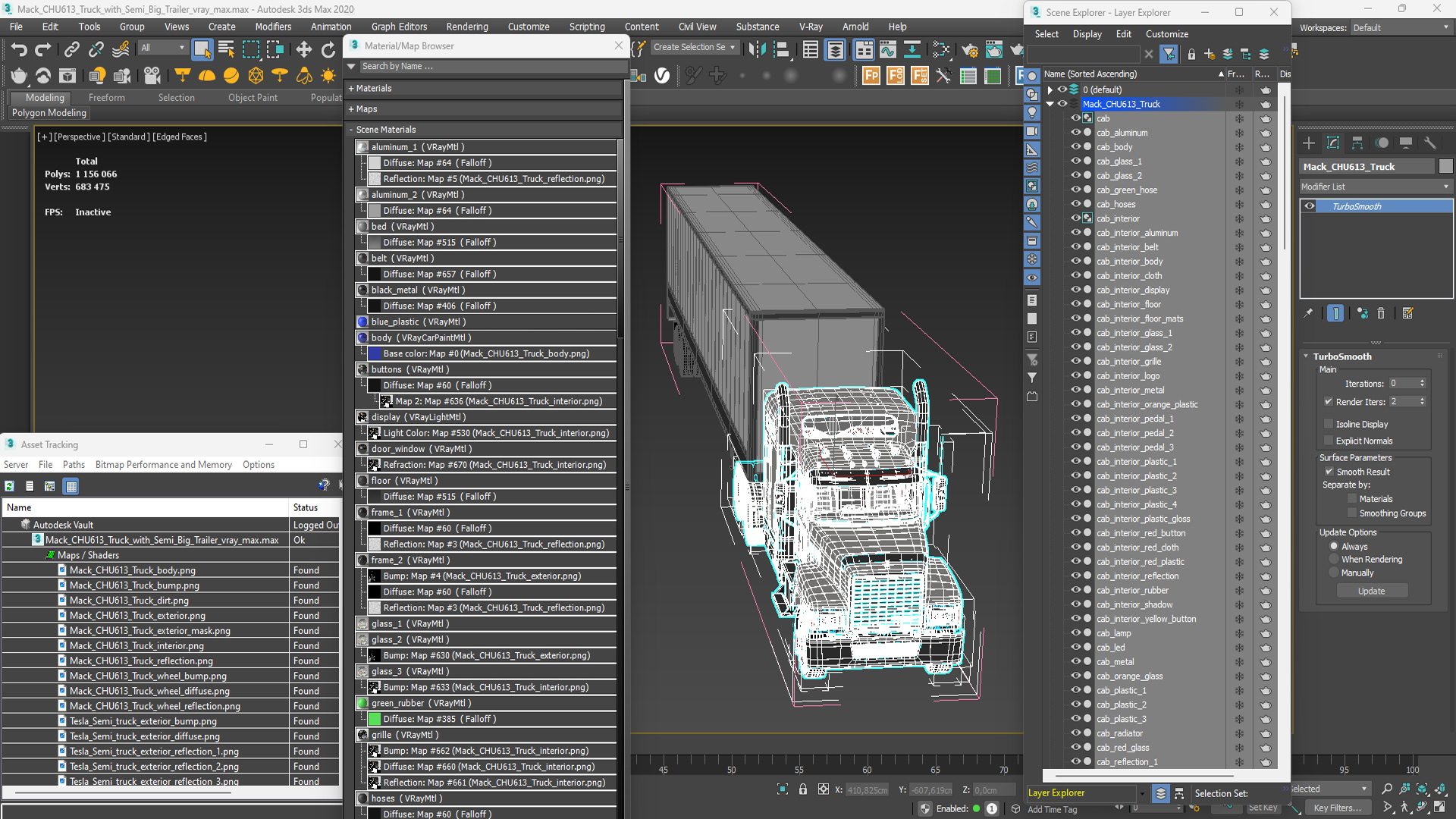1456x819 pixels.
Task: Open the Workspaces Default dropdown
Action: [x=1401, y=27]
